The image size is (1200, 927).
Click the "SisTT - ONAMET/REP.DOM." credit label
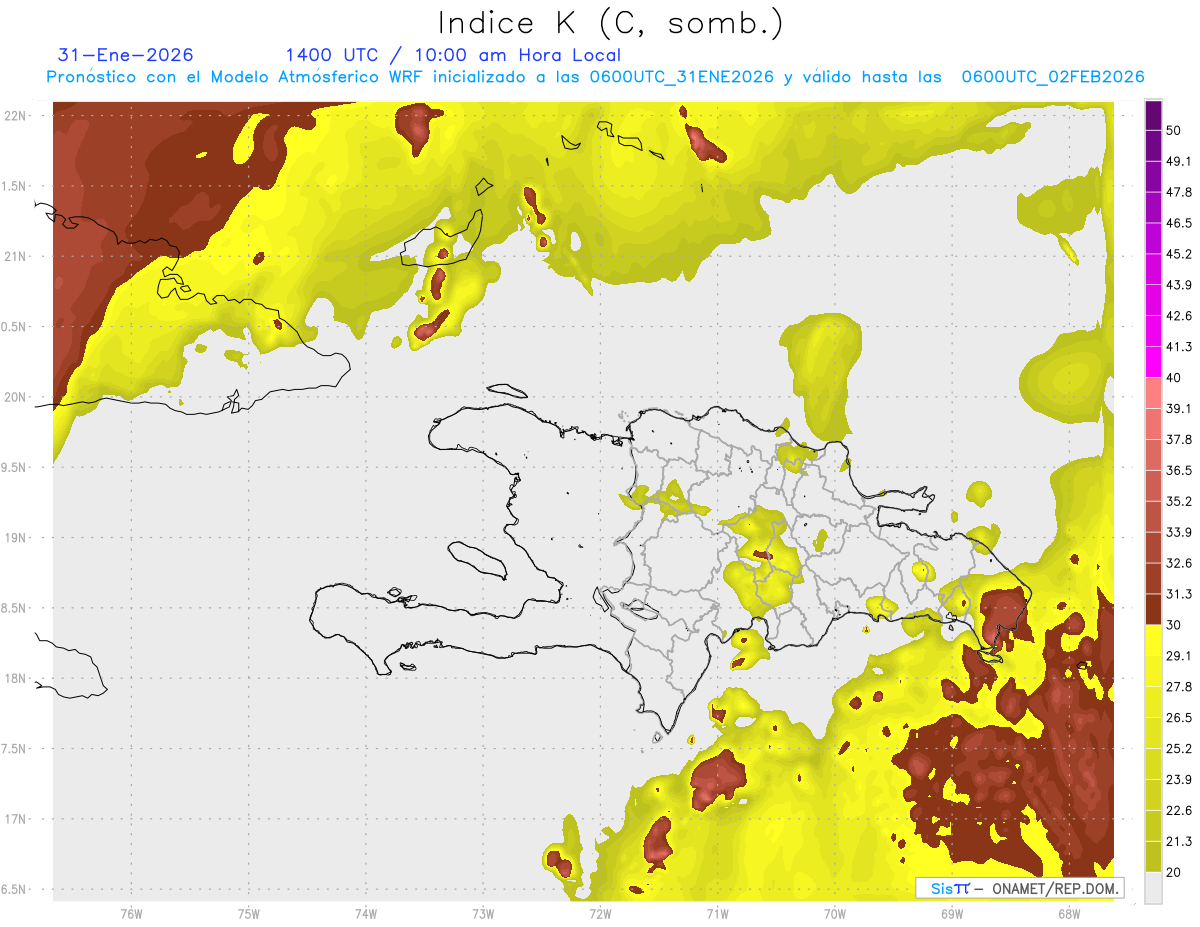1019,888
